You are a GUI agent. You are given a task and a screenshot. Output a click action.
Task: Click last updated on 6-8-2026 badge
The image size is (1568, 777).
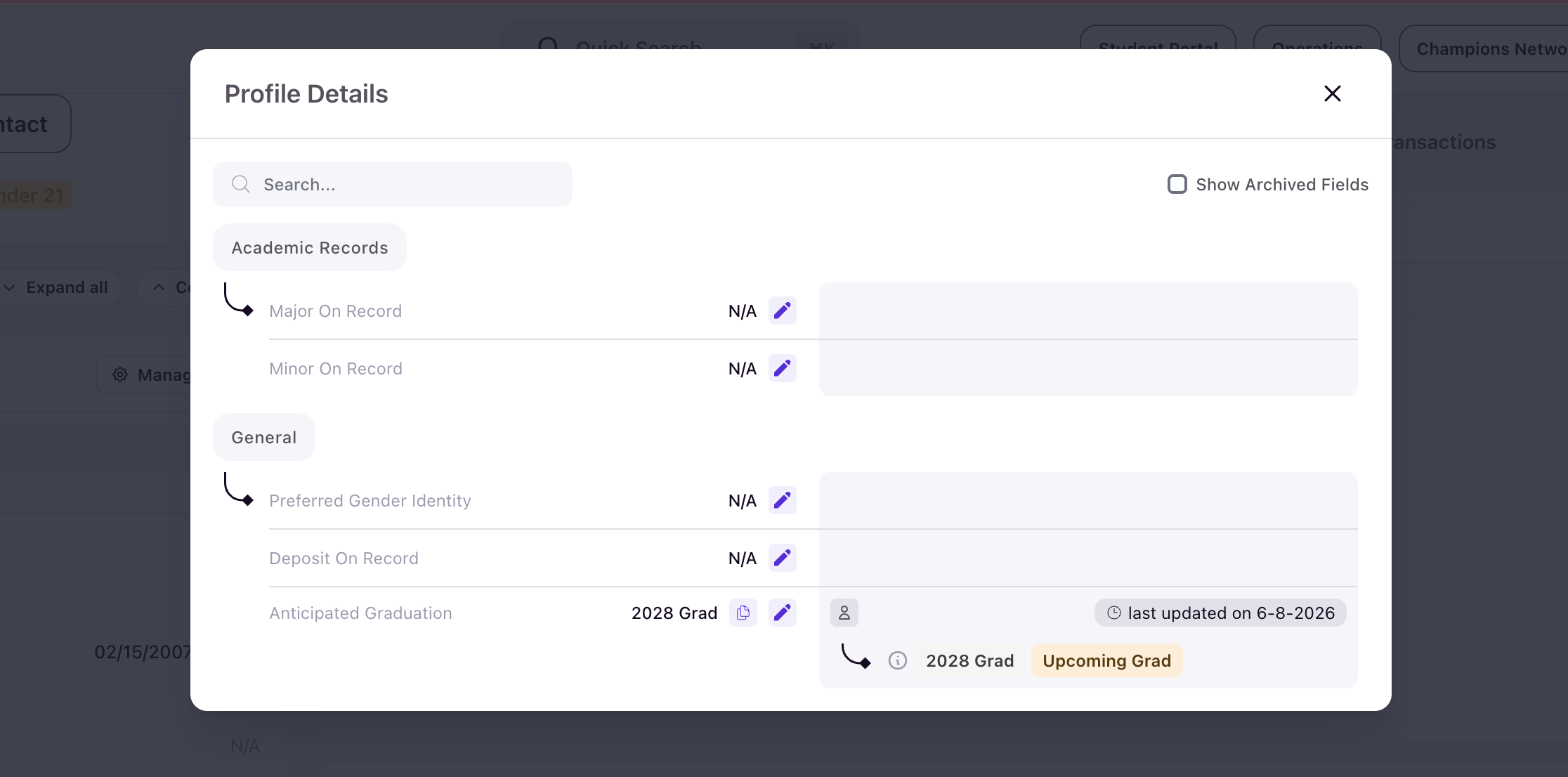[1220, 613]
